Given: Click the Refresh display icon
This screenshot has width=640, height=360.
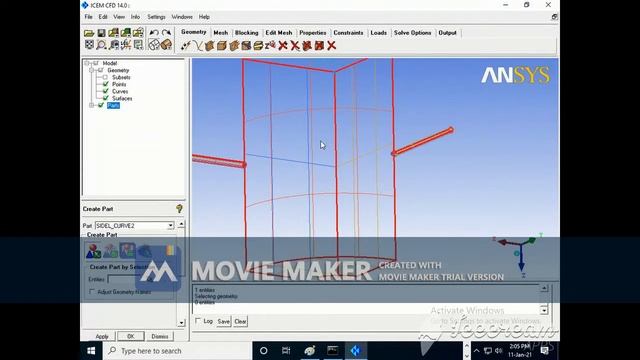Looking at the screenshot, I should (138, 45).
